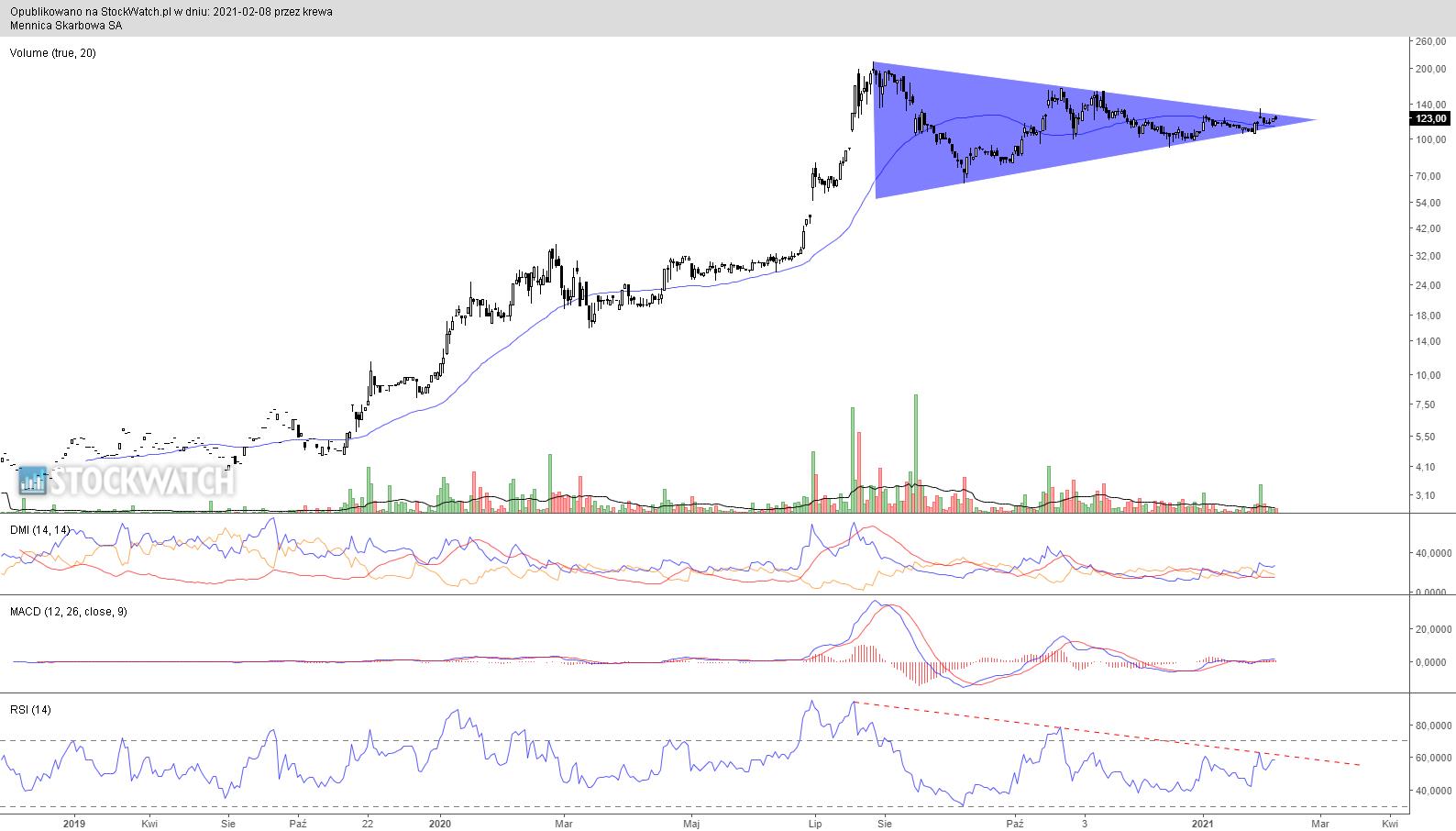This screenshot has width=1456, height=831.
Task: Click the 200,00 price axis label
Action: click(x=1431, y=70)
